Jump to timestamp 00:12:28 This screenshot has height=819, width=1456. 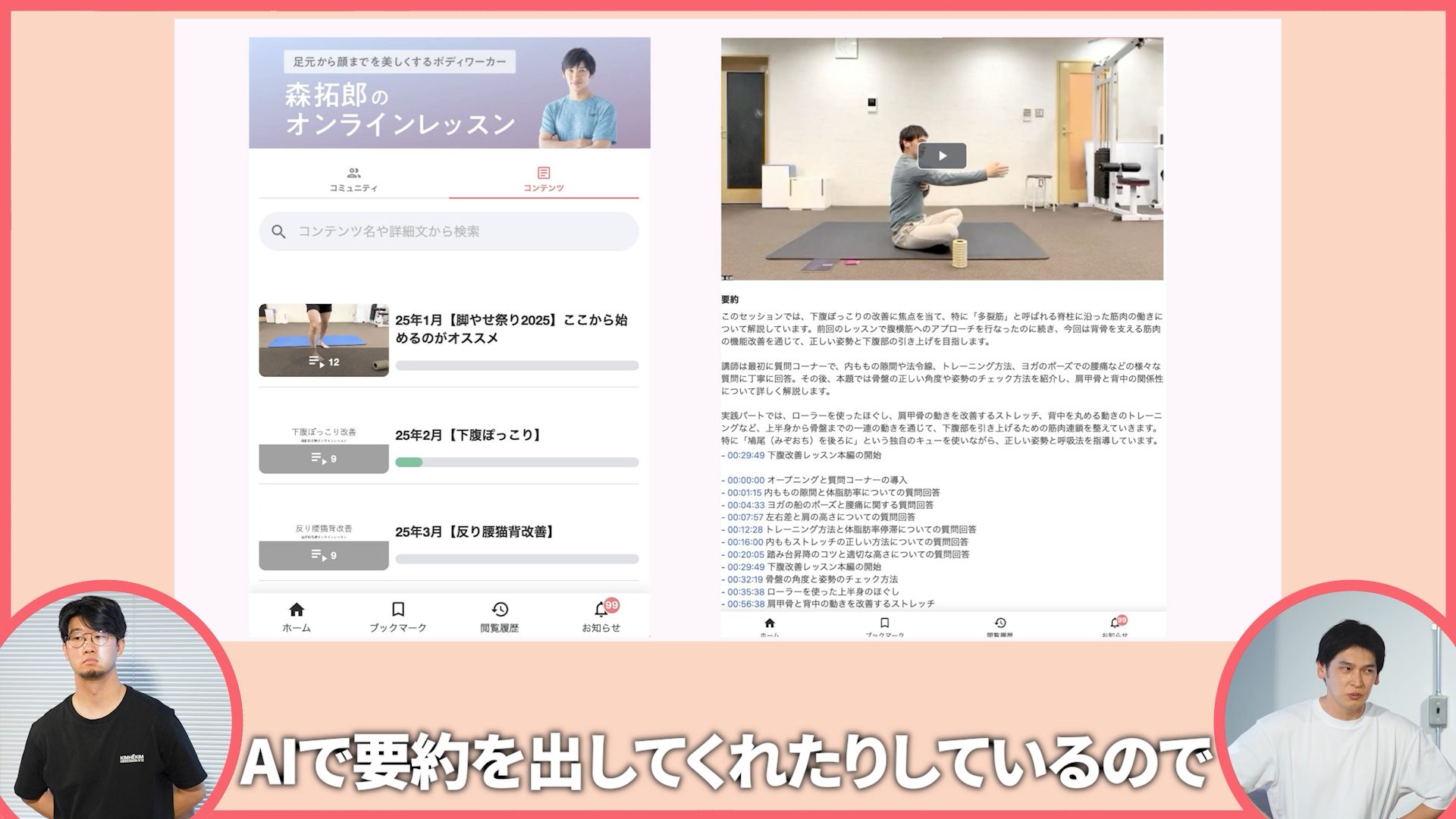(x=745, y=530)
